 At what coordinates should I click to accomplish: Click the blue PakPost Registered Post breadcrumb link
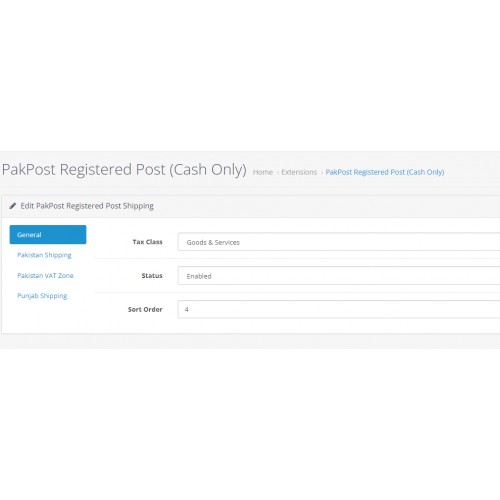(385, 172)
